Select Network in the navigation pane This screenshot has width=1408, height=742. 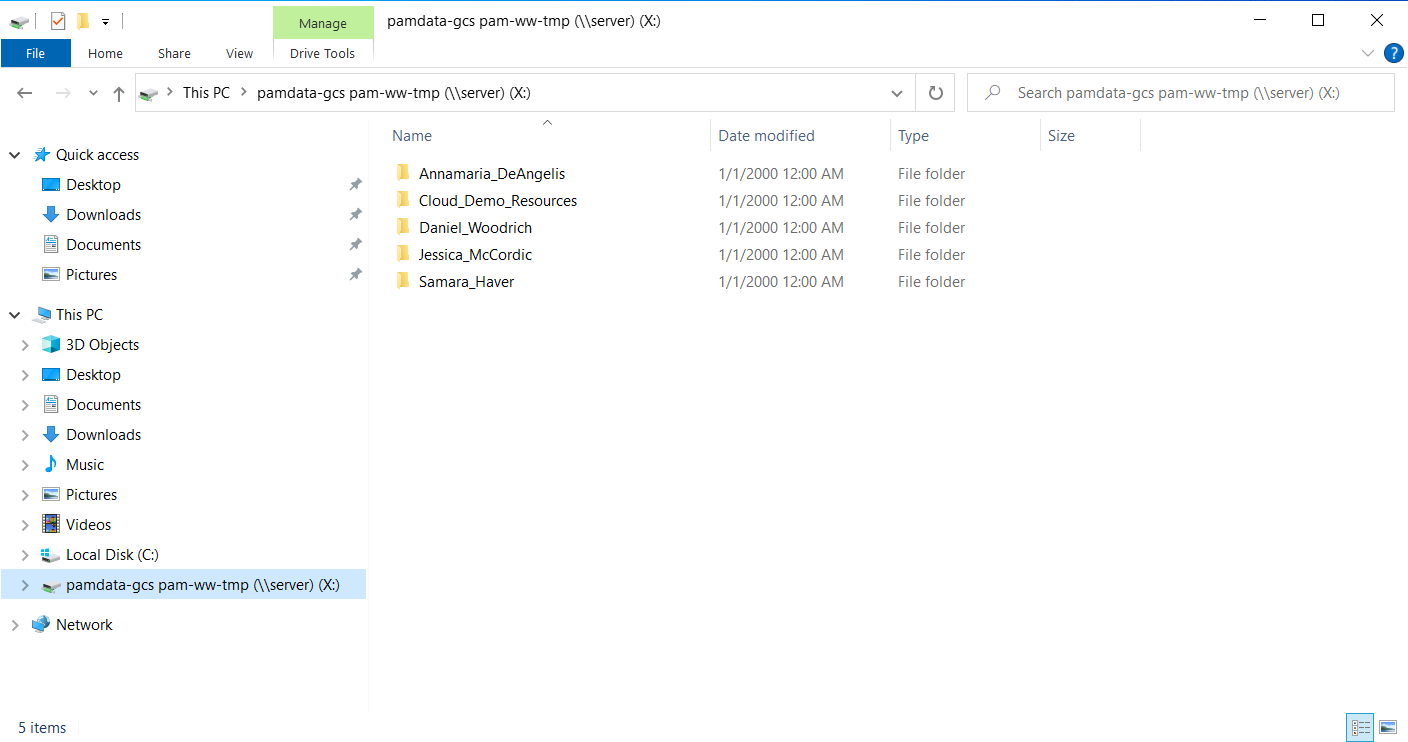click(84, 625)
